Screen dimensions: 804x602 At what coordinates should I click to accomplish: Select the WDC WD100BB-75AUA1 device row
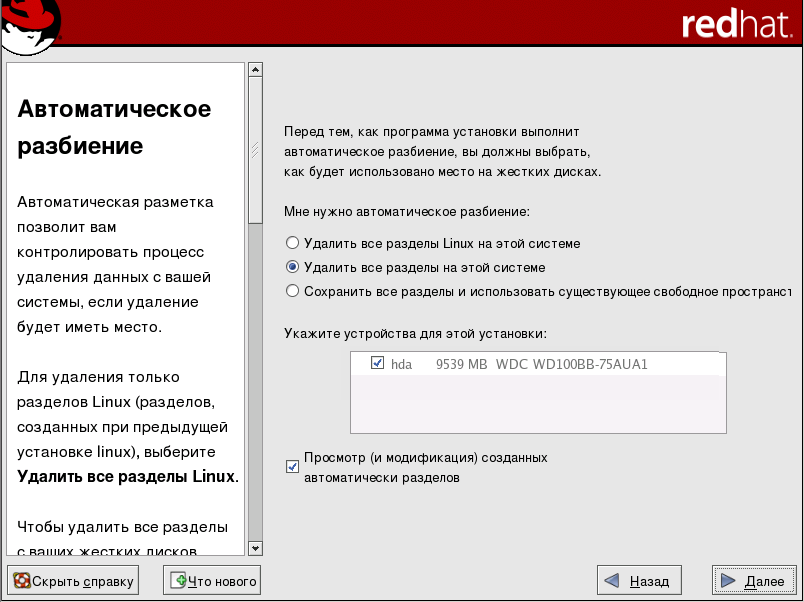541,364
